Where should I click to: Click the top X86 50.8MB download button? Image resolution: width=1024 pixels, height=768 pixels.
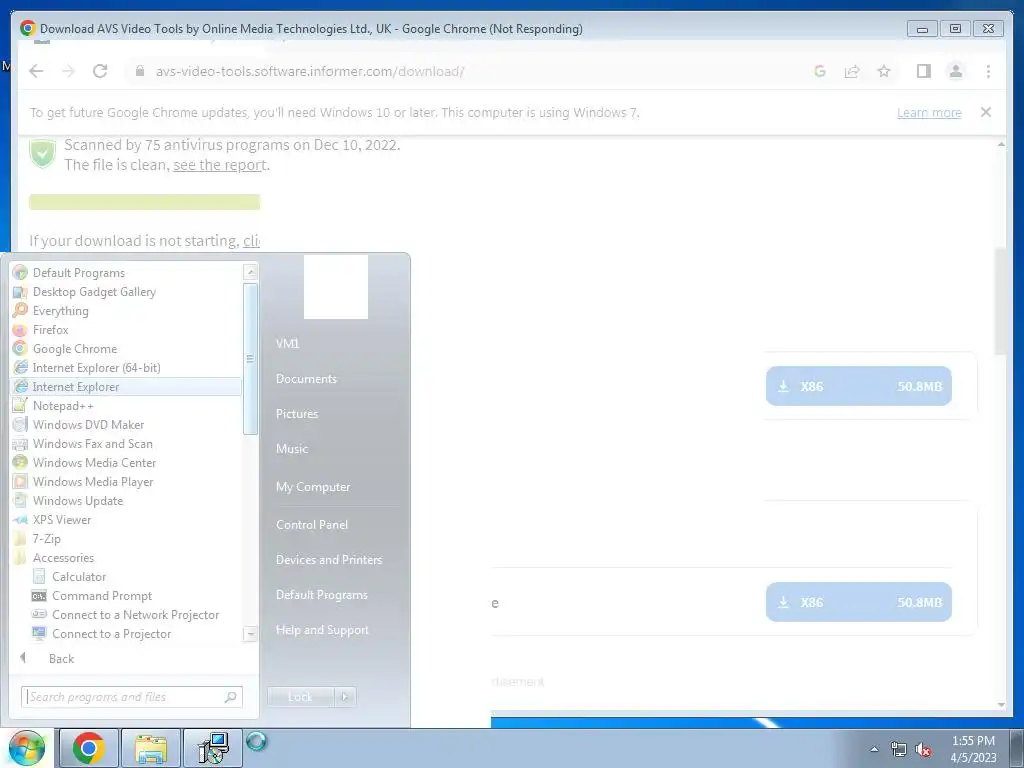pyautogui.click(x=858, y=386)
